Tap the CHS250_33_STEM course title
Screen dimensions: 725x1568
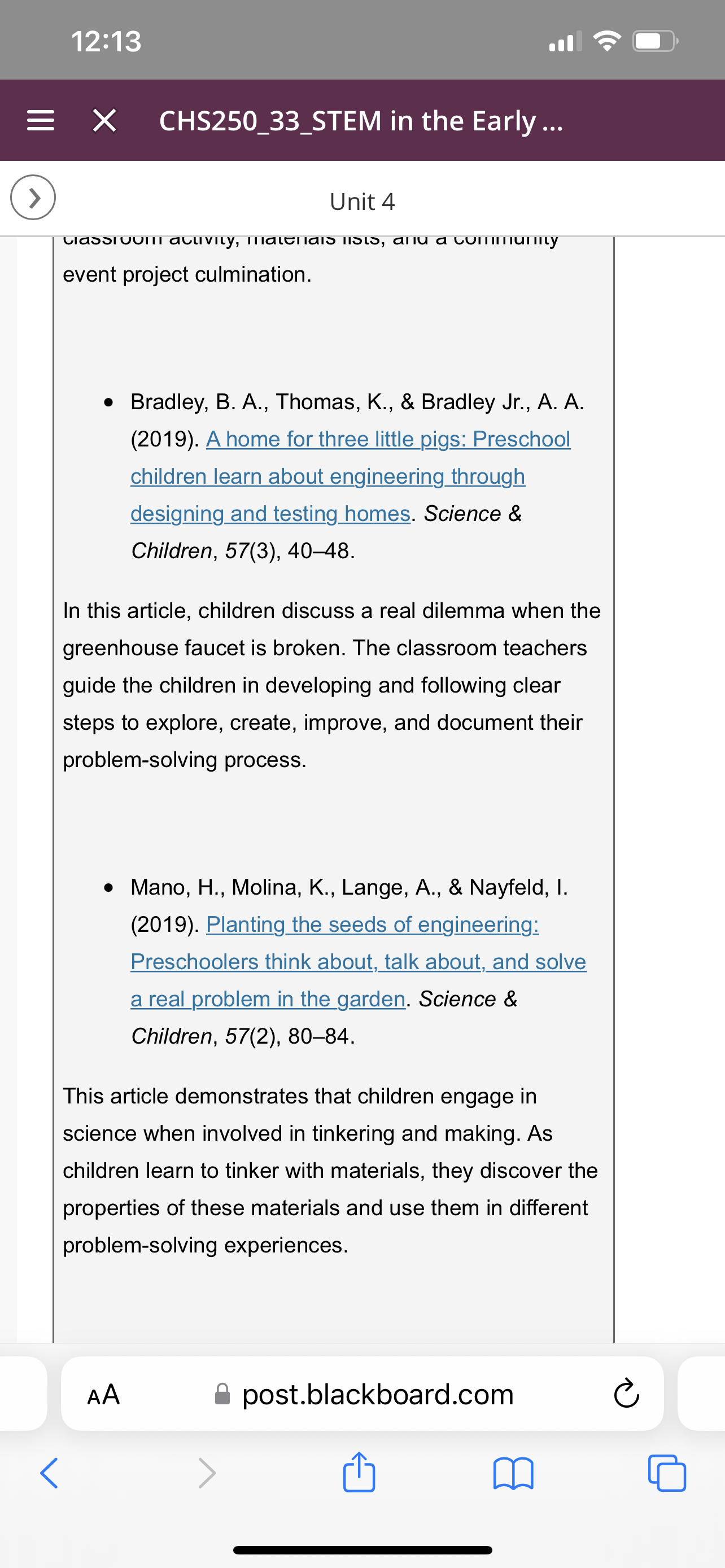[x=361, y=121]
